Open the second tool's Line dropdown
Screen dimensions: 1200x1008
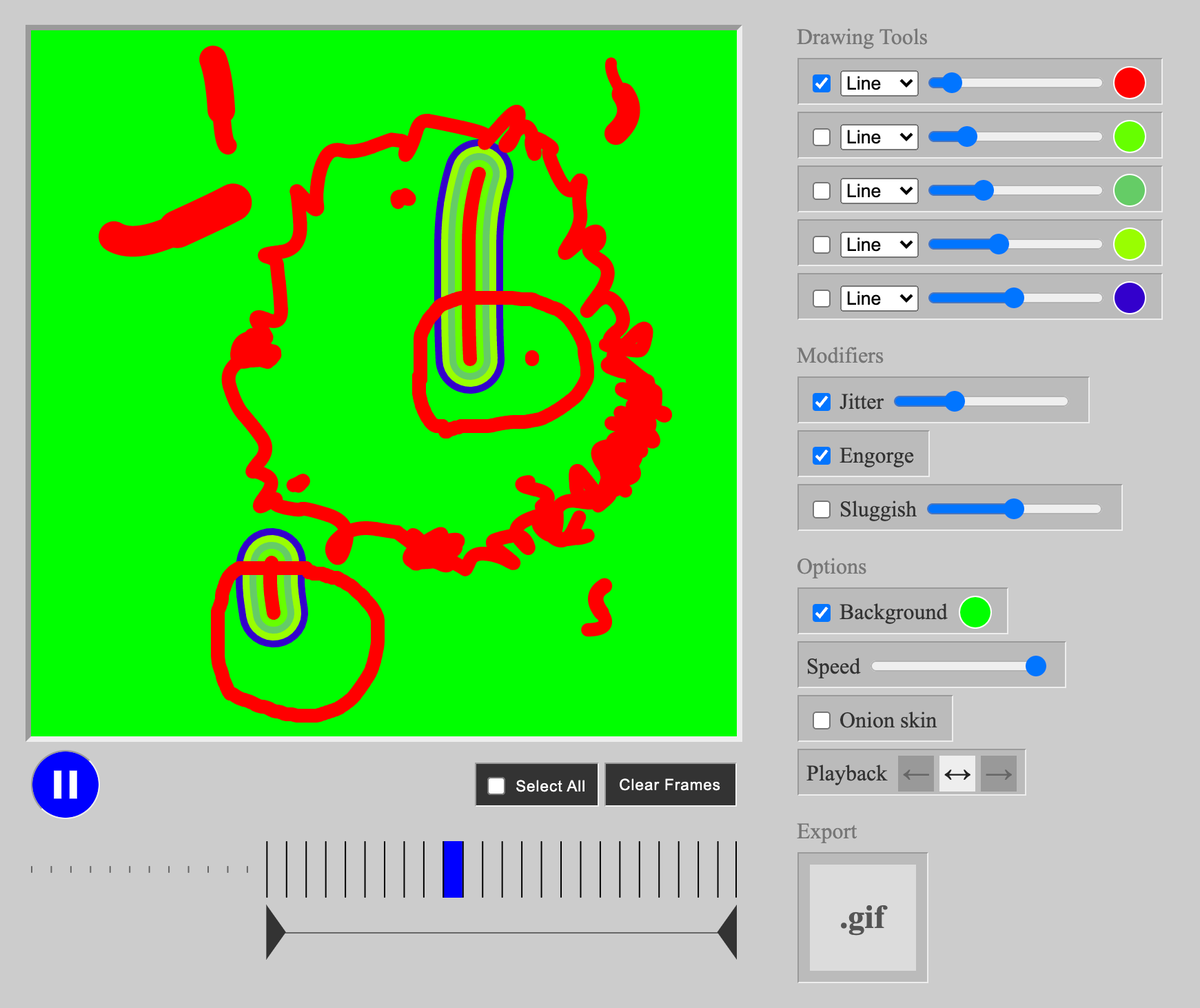(879, 137)
